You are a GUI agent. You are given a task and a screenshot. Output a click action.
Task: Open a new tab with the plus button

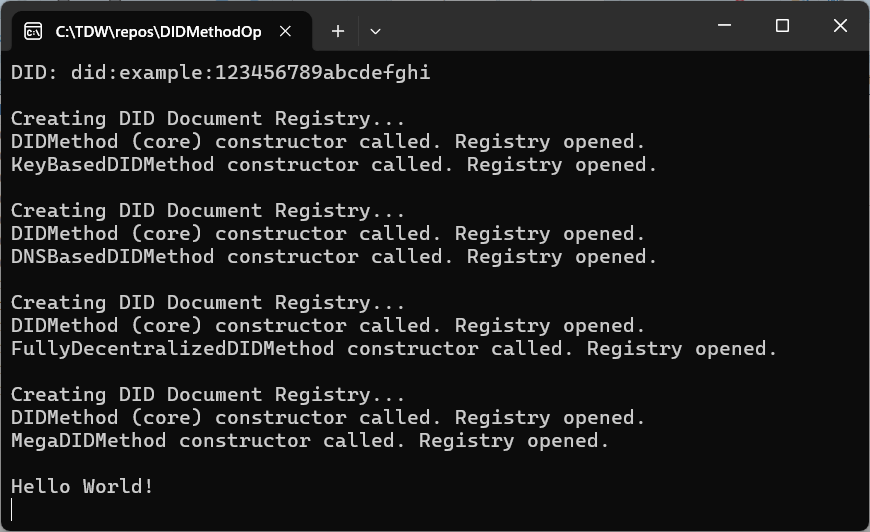[x=338, y=31]
